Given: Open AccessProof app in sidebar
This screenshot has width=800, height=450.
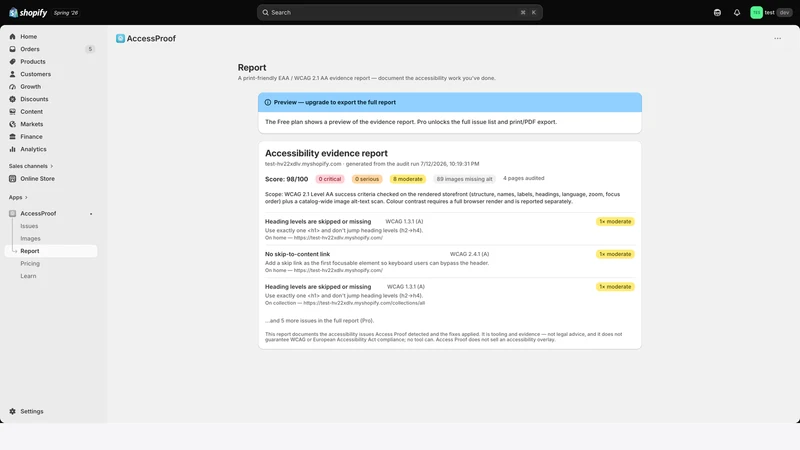Looking at the screenshot, I should pyautogui.click(x=38, y=213).
